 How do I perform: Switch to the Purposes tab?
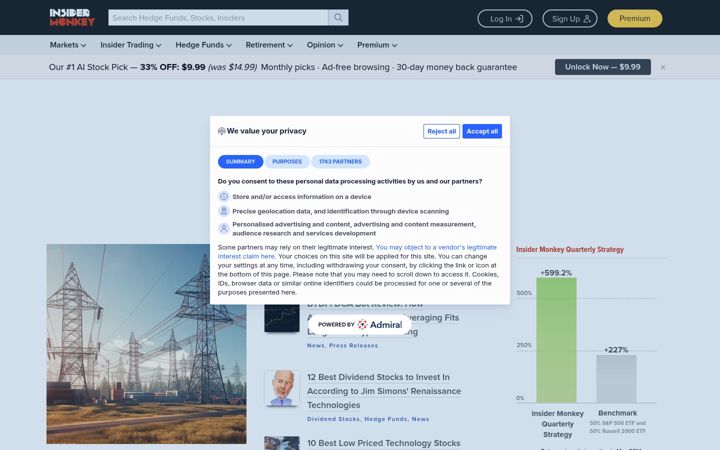coord(287,162)
